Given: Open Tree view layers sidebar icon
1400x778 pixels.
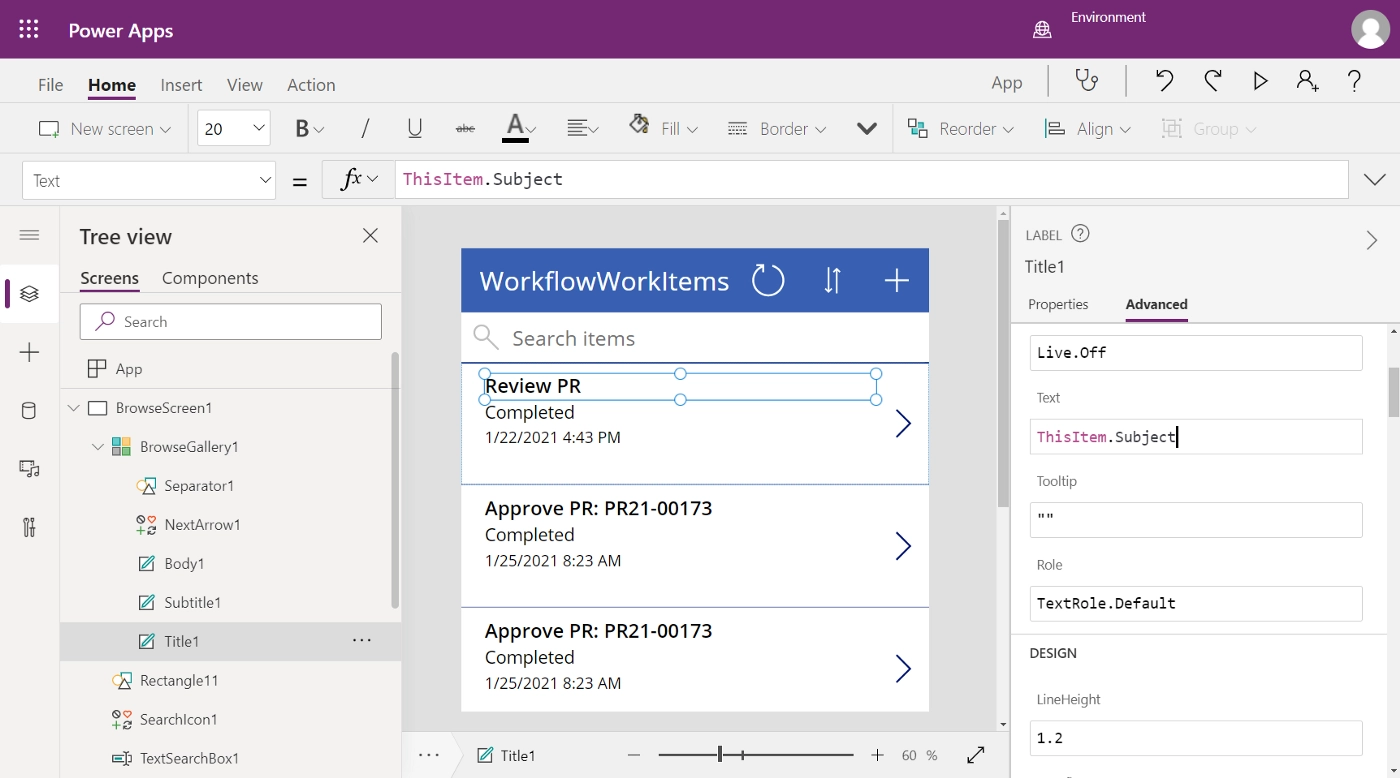Looking at the screenshot, I should [29, 294].
